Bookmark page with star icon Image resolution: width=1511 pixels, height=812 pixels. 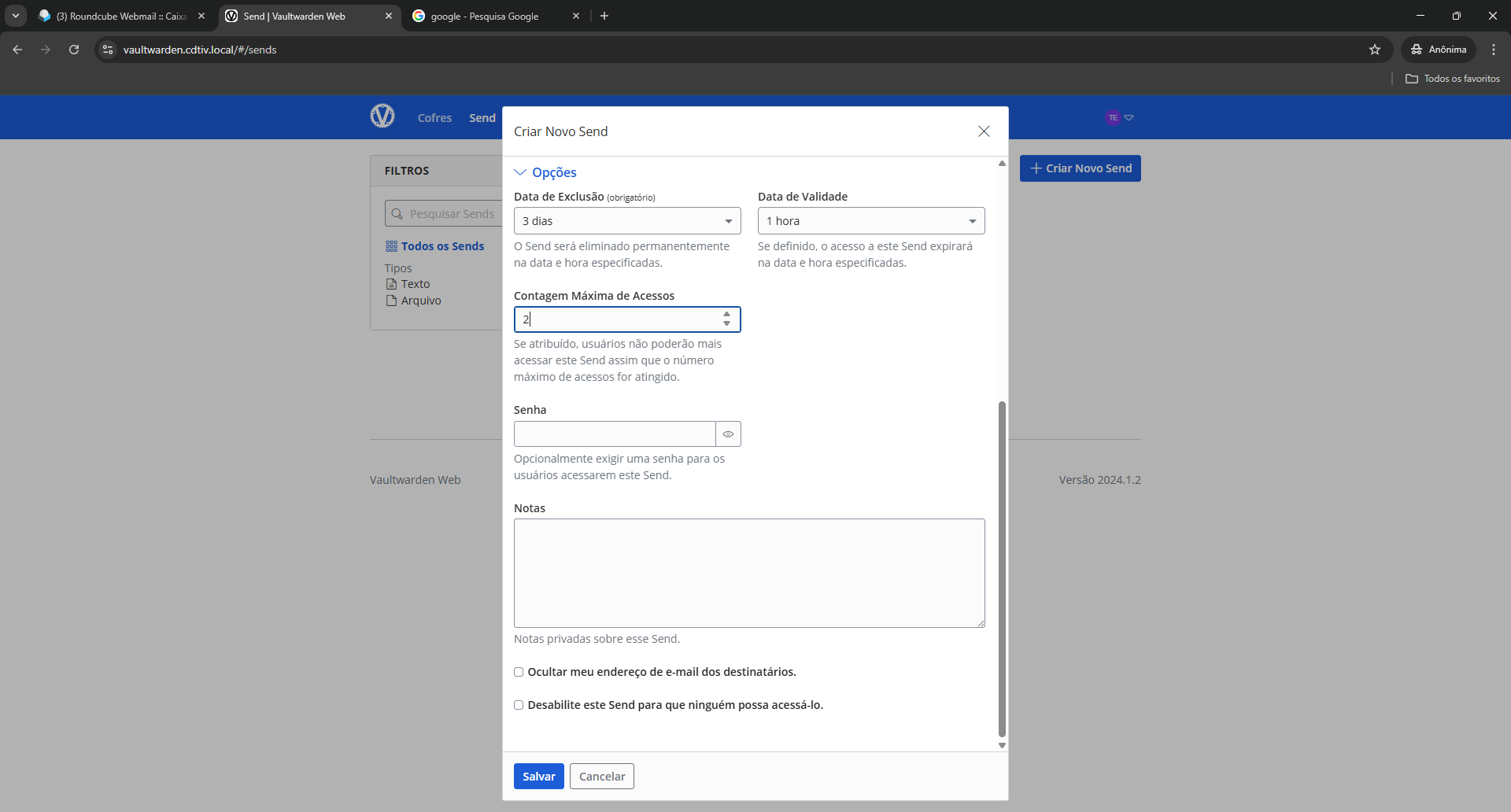click(1375, 50)
